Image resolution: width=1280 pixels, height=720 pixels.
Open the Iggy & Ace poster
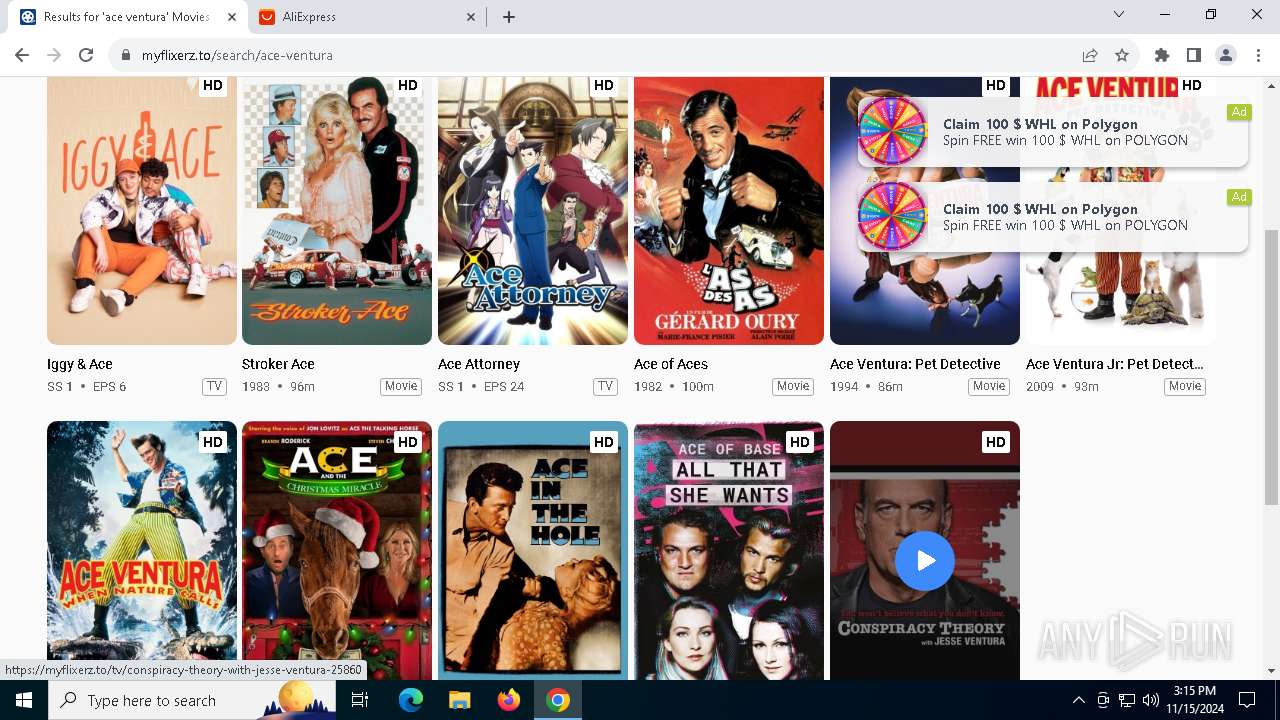click(142, 211)
